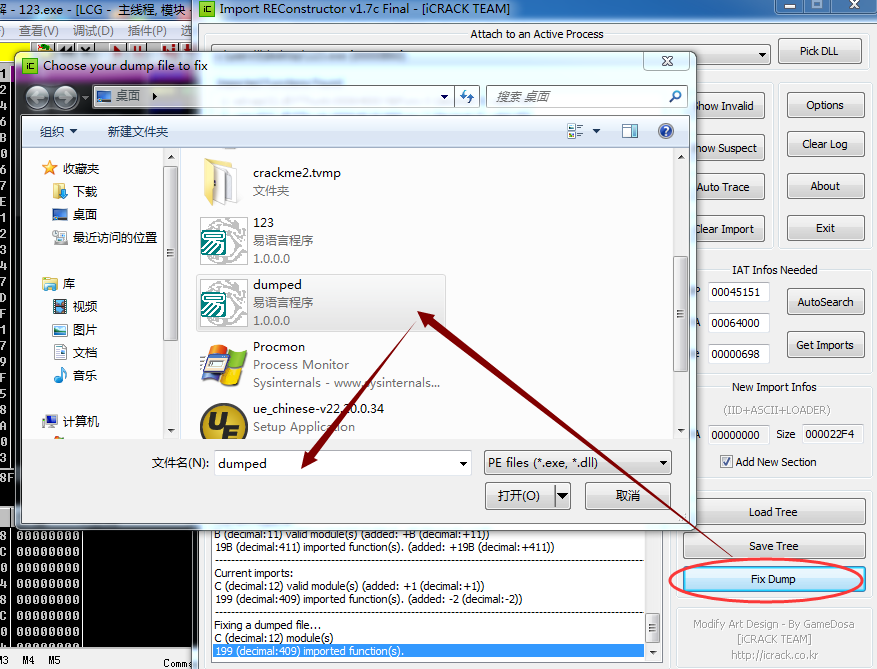Click the Exit button in ImportREC
The width and height of the screenshot is (877, 669).
coord(825,228)
